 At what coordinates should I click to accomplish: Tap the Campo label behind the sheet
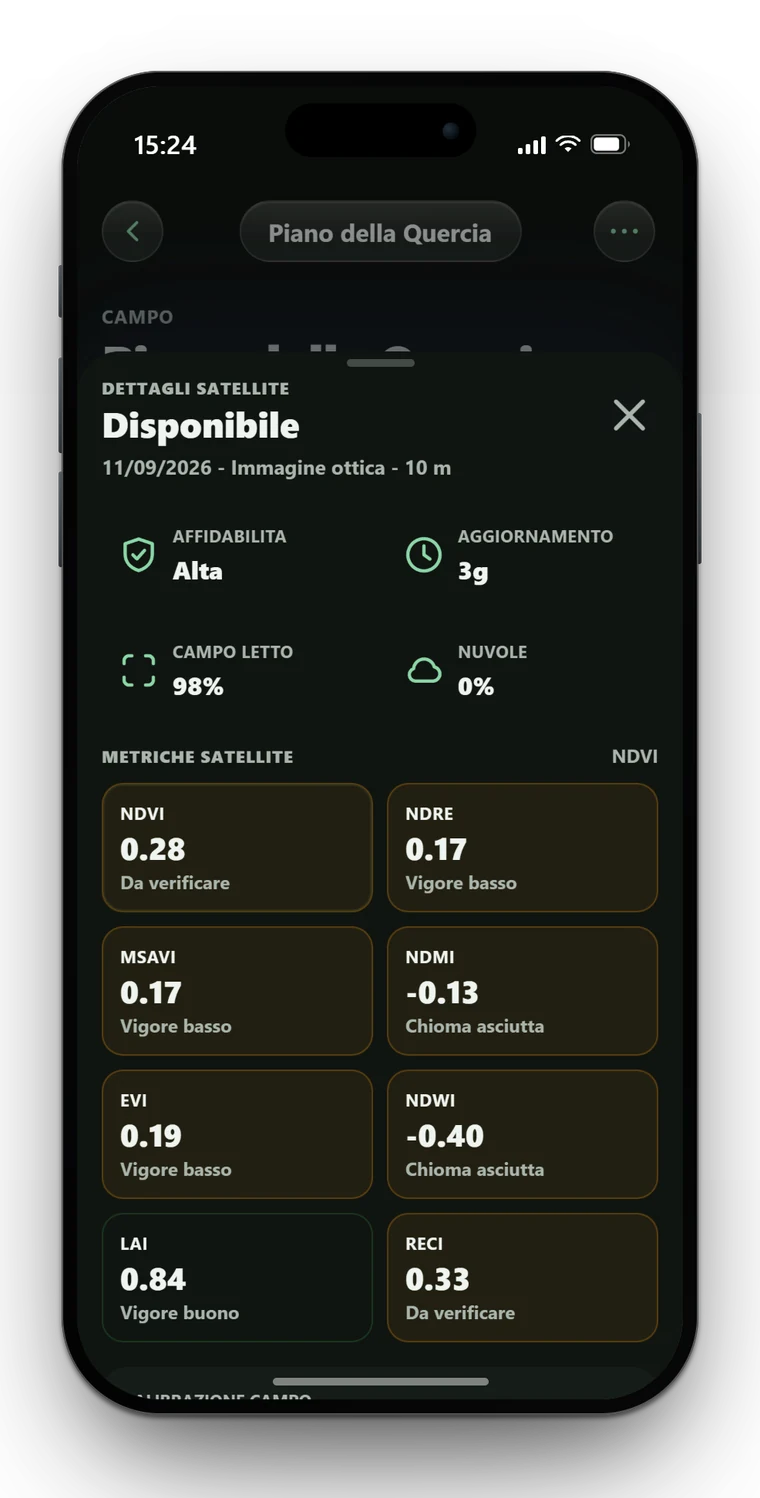[138, 317]
